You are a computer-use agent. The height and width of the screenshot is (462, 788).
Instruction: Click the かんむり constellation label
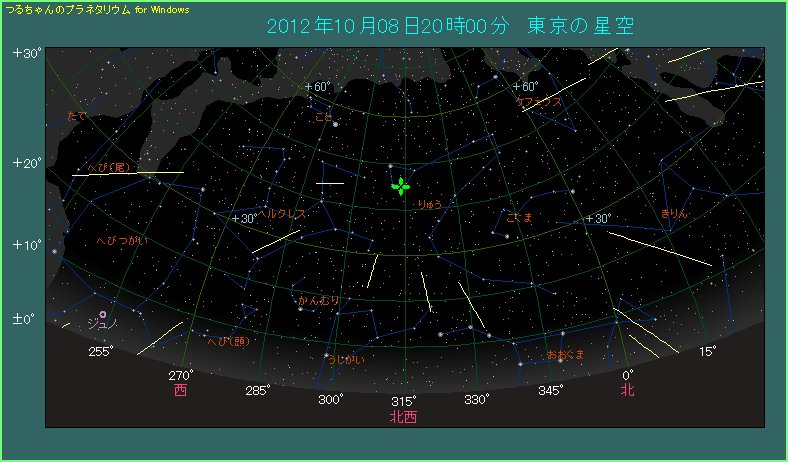pyautogui.click(x=318, y=301)
